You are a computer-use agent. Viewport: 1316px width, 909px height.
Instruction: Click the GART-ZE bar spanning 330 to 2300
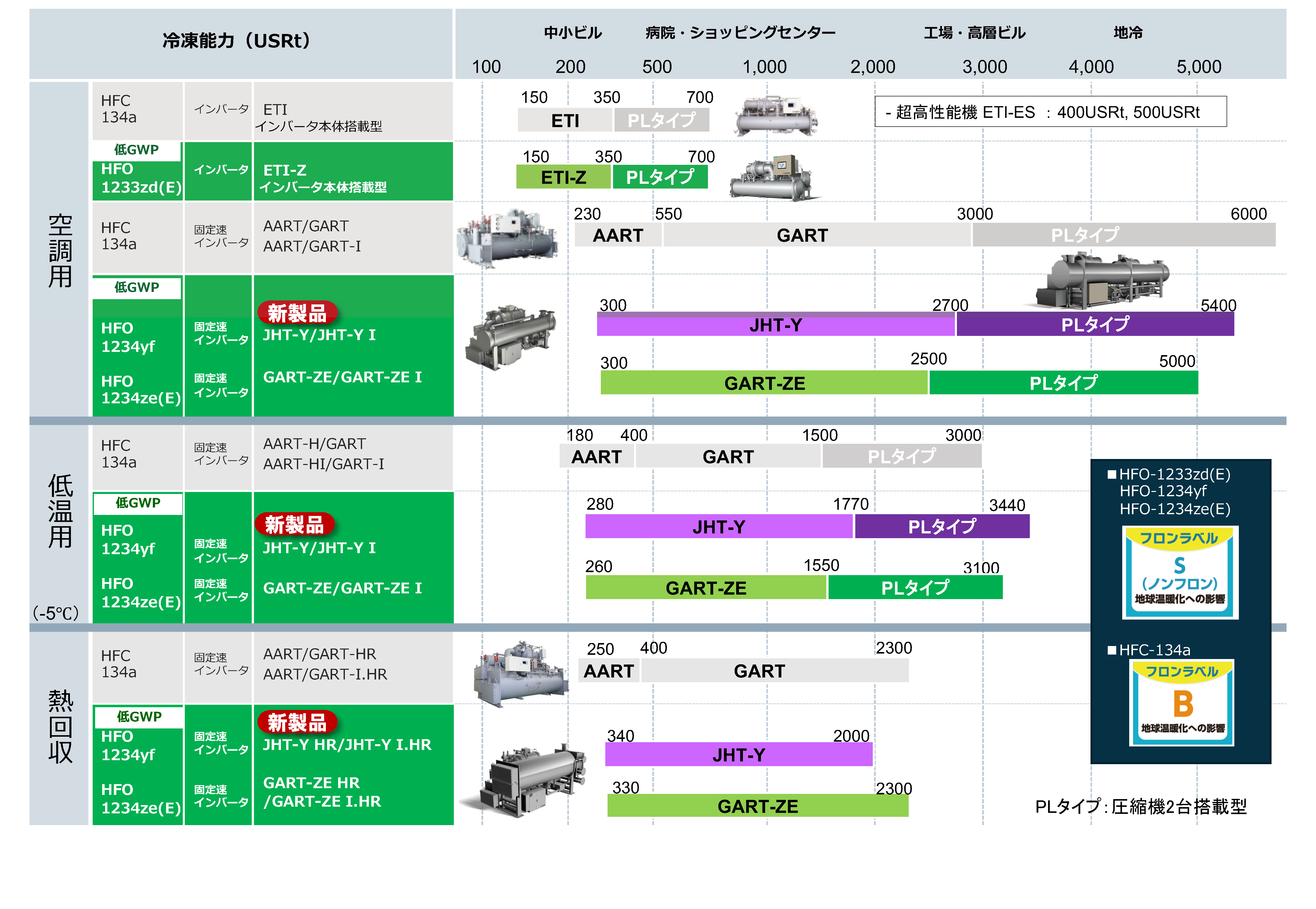758,805
